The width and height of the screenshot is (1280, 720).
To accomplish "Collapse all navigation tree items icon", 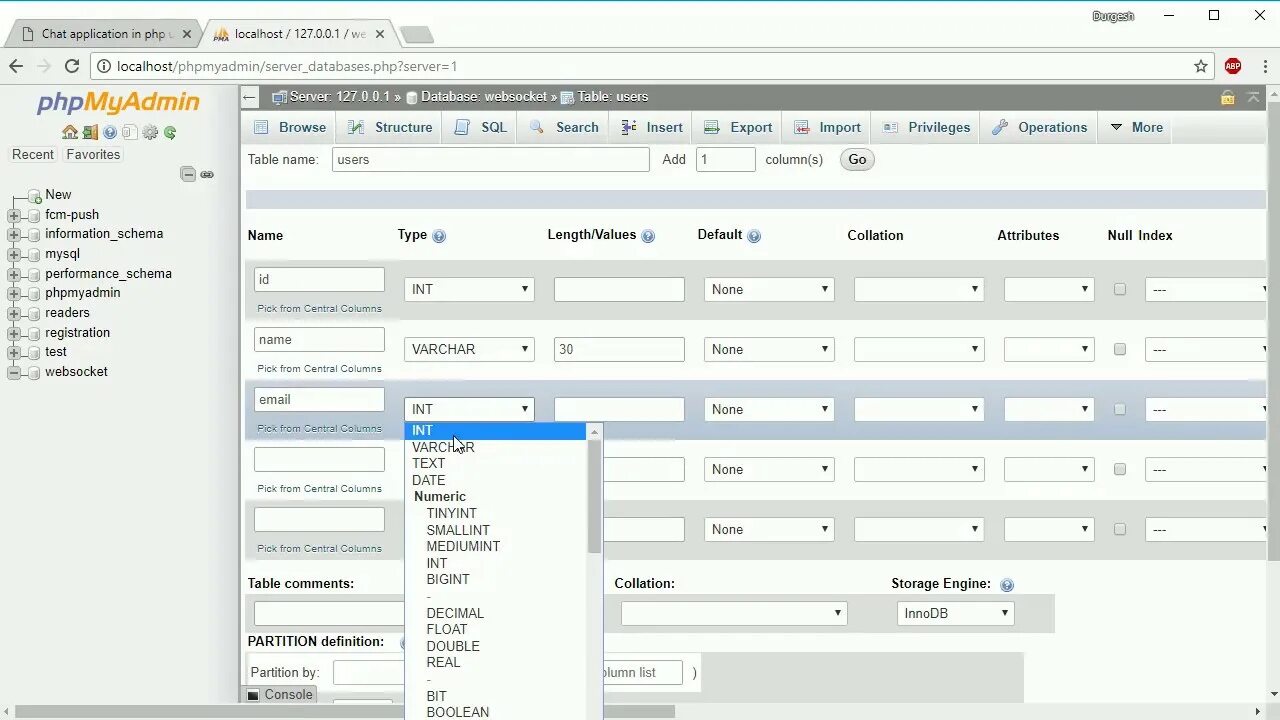I will coord(188,174).
